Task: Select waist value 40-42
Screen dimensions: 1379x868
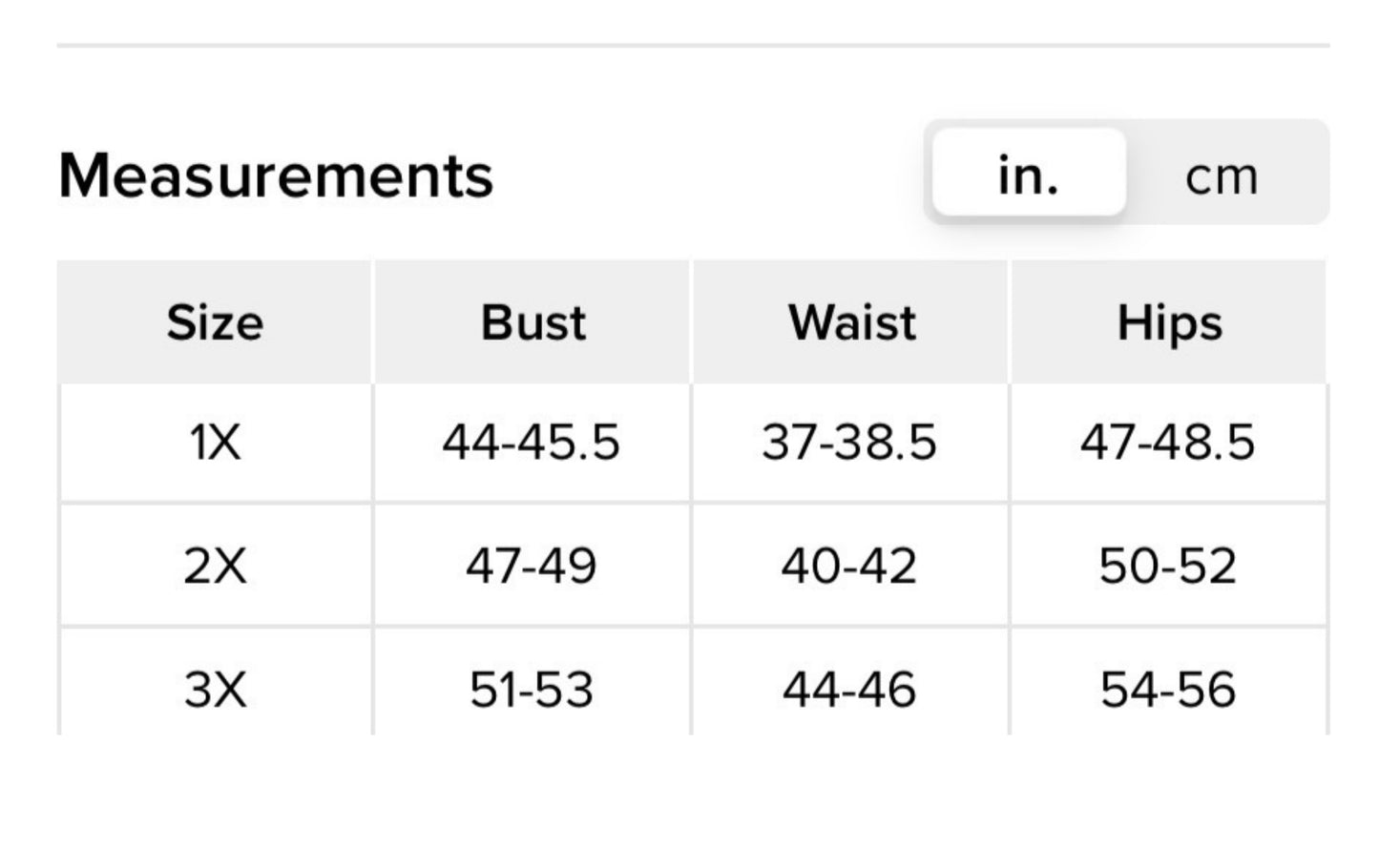Action: pyautogui.click(x=849, y=566)
